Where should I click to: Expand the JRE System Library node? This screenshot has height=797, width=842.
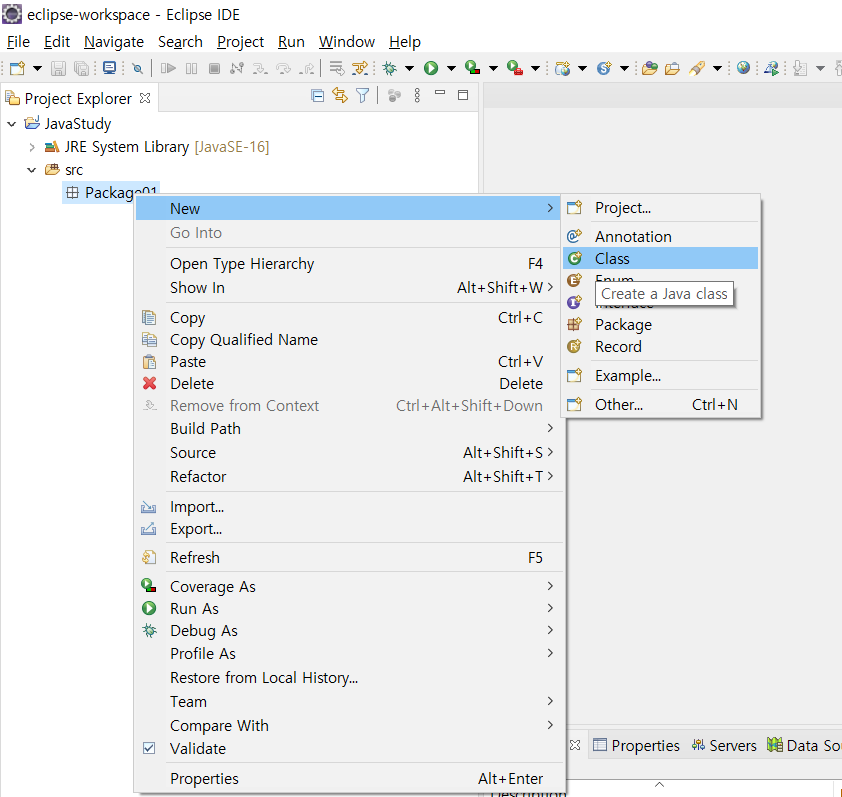[32, 147]
